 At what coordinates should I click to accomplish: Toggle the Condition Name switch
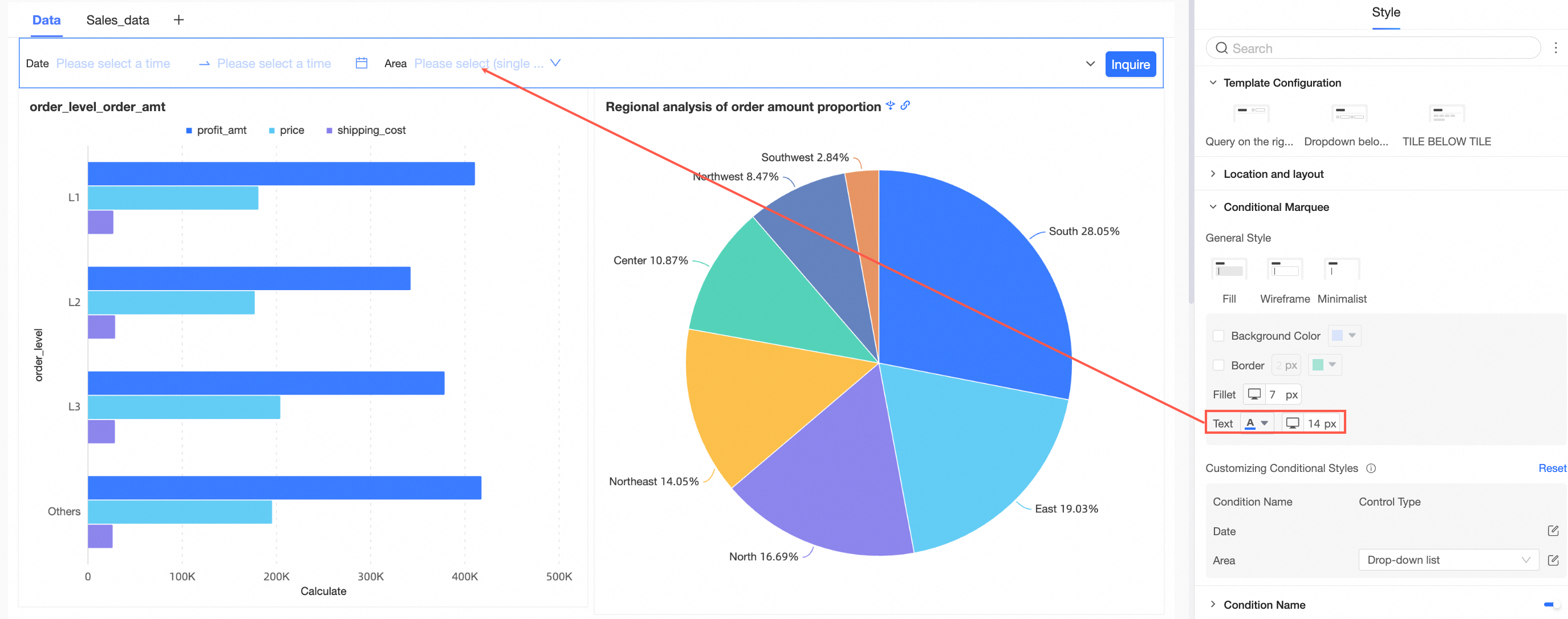(1551, 604)
